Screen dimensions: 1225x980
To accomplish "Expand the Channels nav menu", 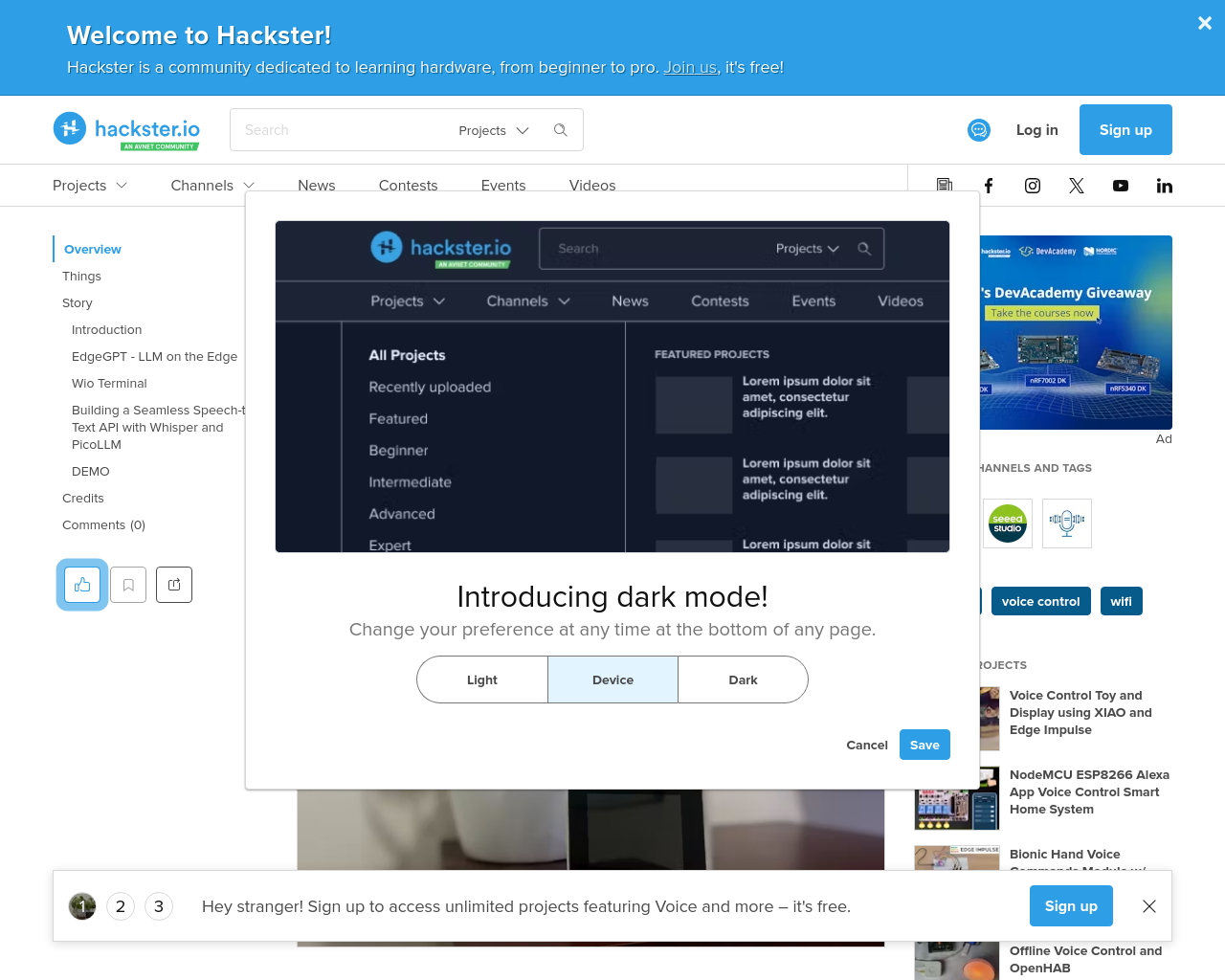I will (x=212, y=186).
